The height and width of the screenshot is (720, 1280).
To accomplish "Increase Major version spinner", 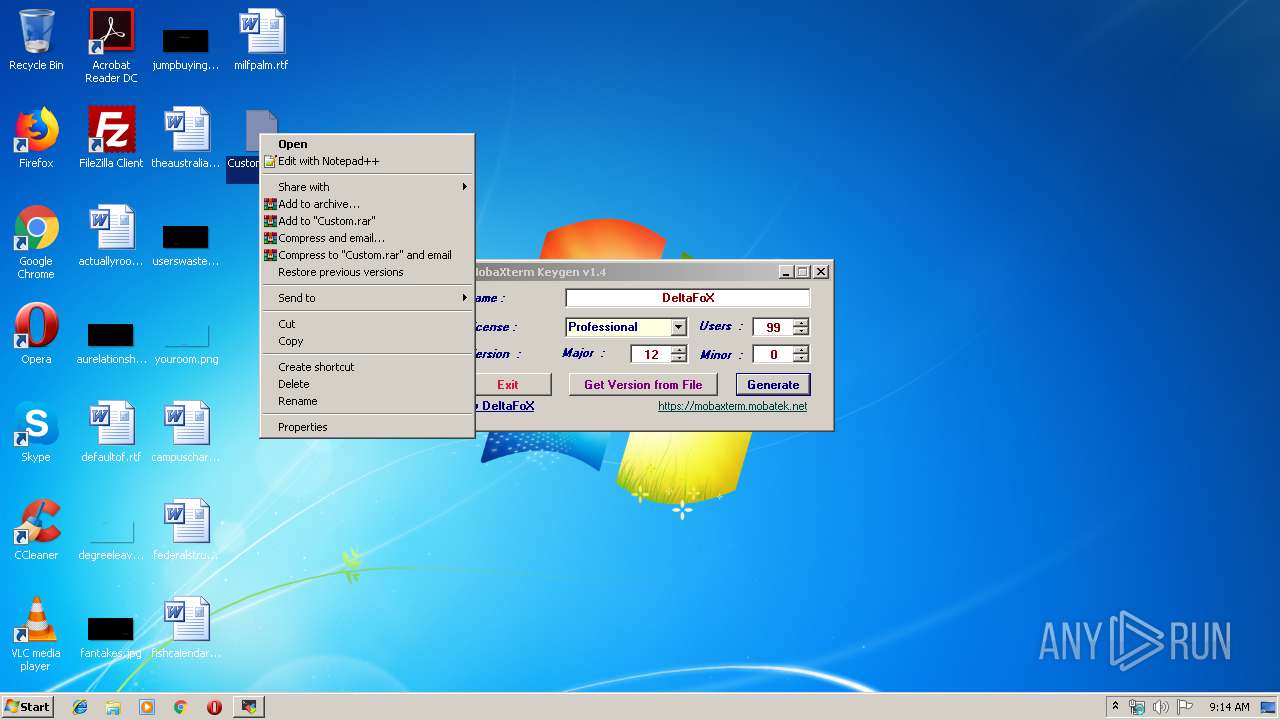I will [678, 349].
